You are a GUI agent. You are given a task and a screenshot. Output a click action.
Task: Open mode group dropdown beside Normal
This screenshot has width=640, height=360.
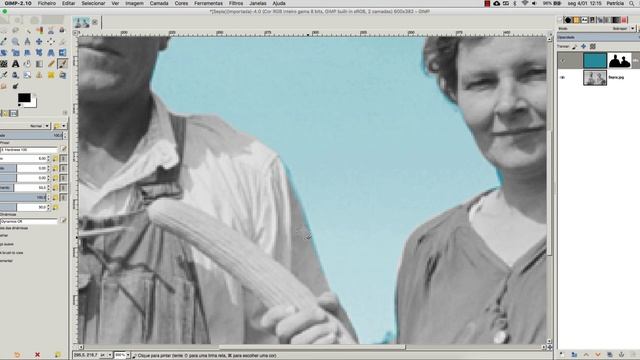(x=60, y=126)
